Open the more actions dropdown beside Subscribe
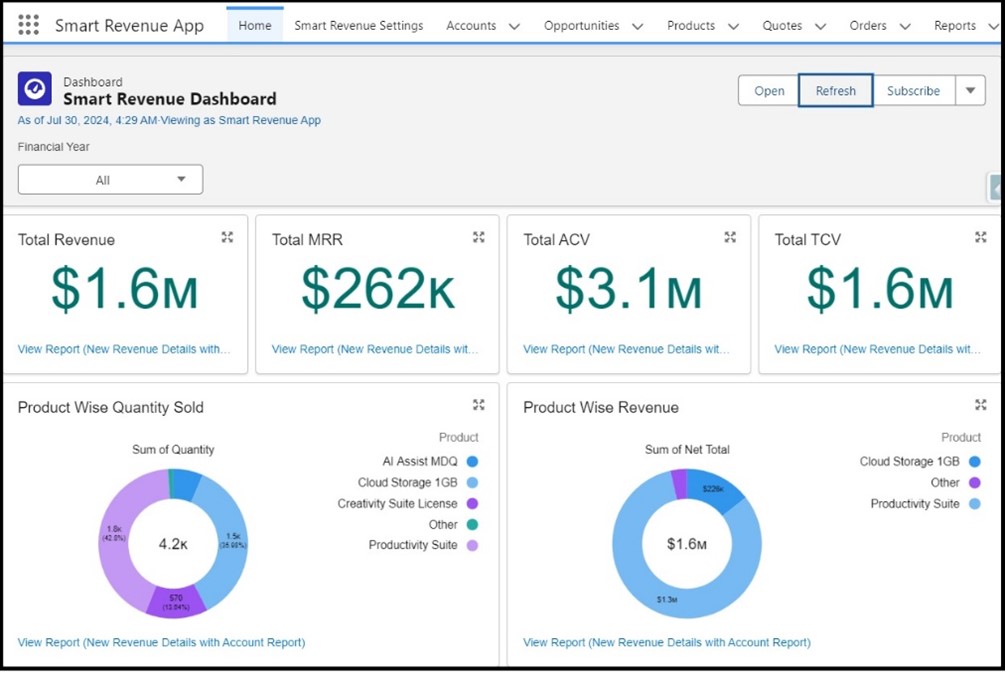1005x673 pixels. (x=970, y=90)
